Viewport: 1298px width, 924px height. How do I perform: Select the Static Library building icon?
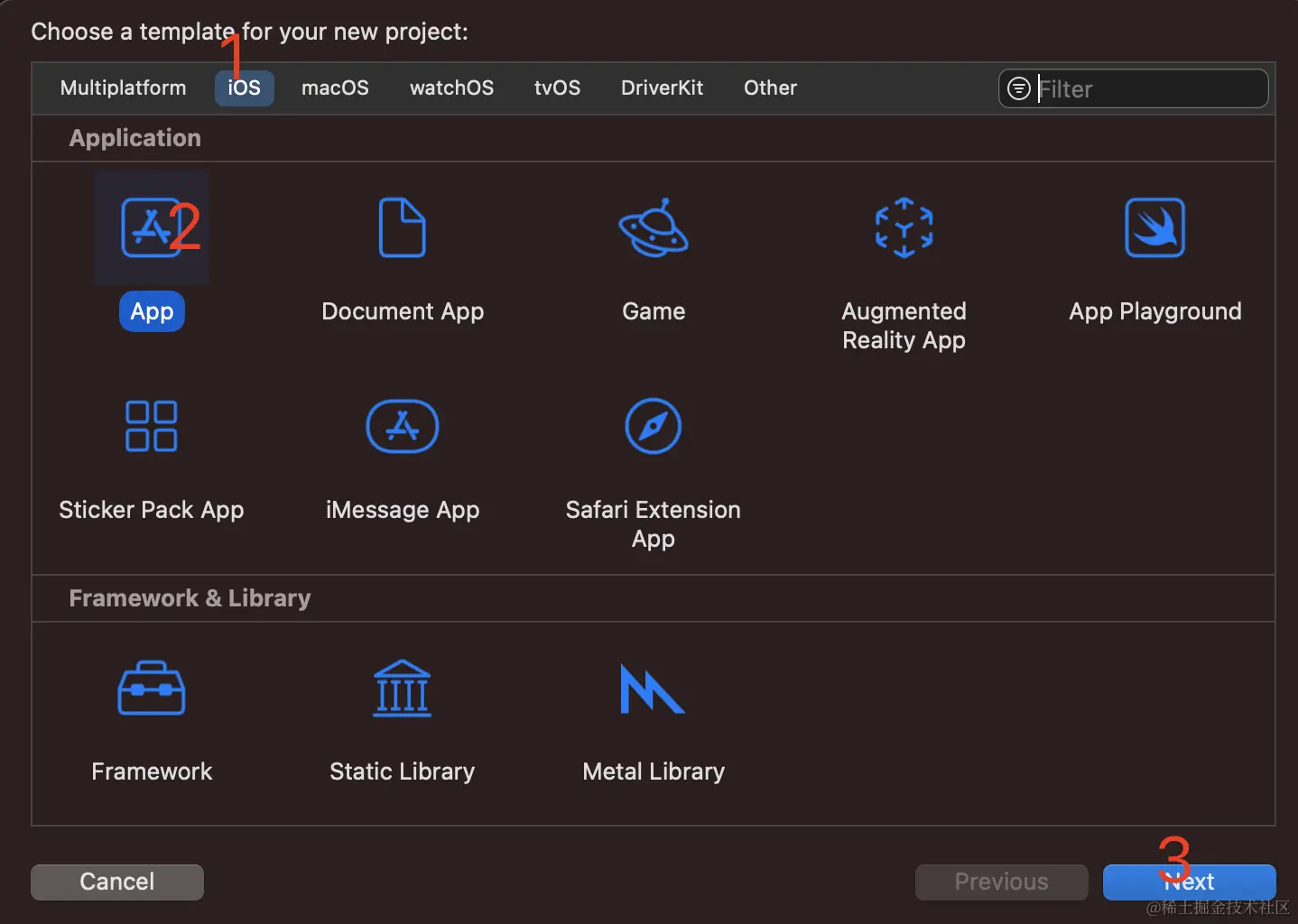pos(403,688)
